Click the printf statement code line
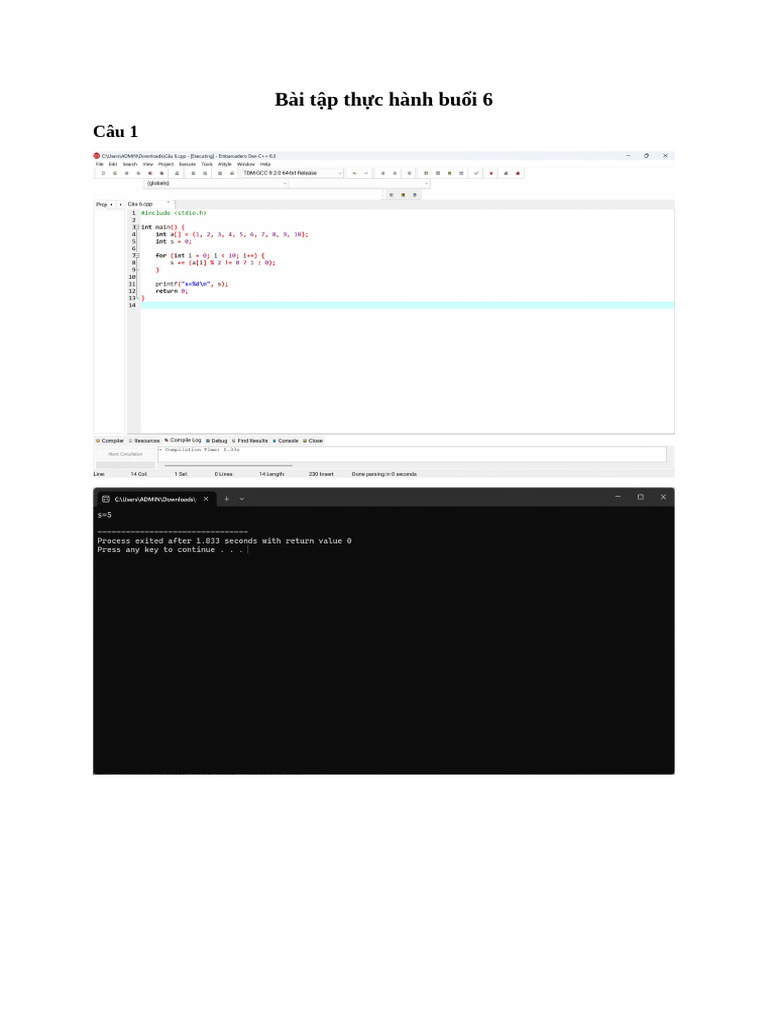 click(x=192, y=284)
